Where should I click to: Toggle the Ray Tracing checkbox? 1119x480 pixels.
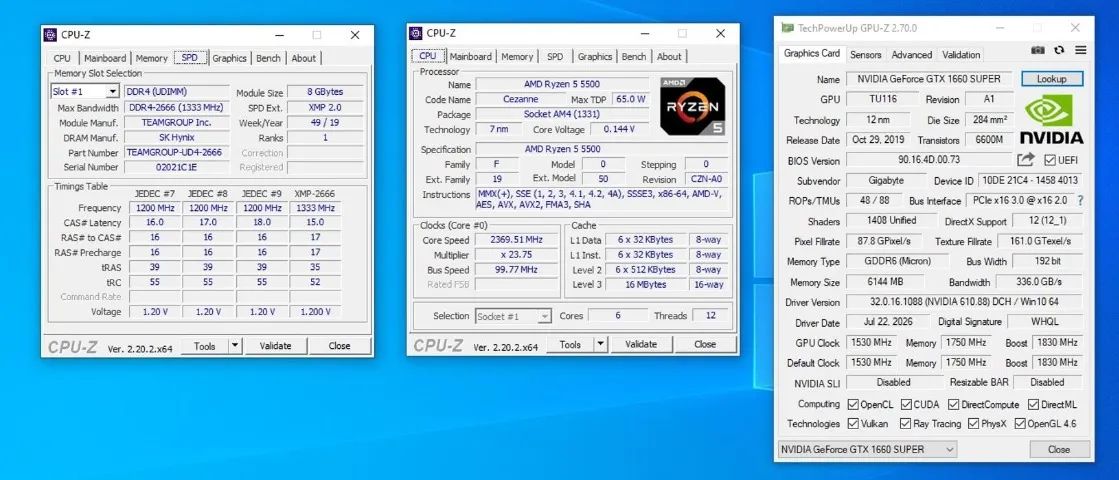point(906,424)
